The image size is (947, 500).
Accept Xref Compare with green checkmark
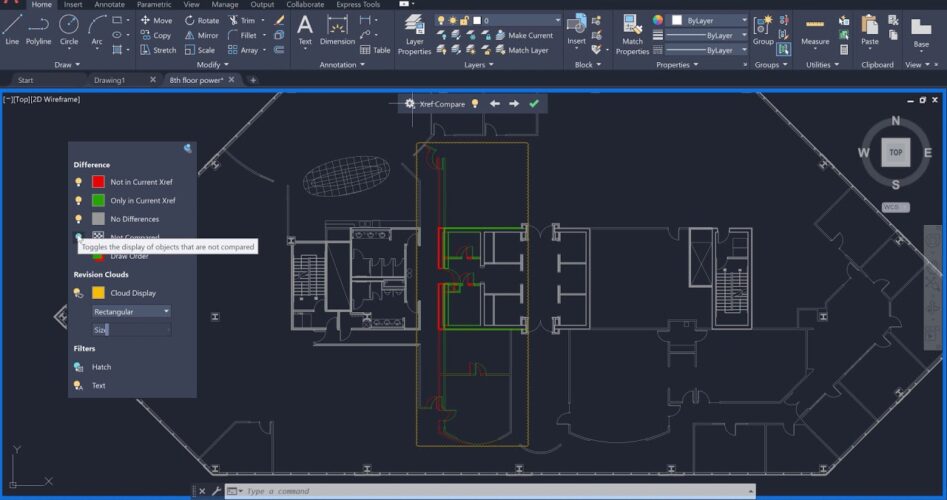coord(534,104)
